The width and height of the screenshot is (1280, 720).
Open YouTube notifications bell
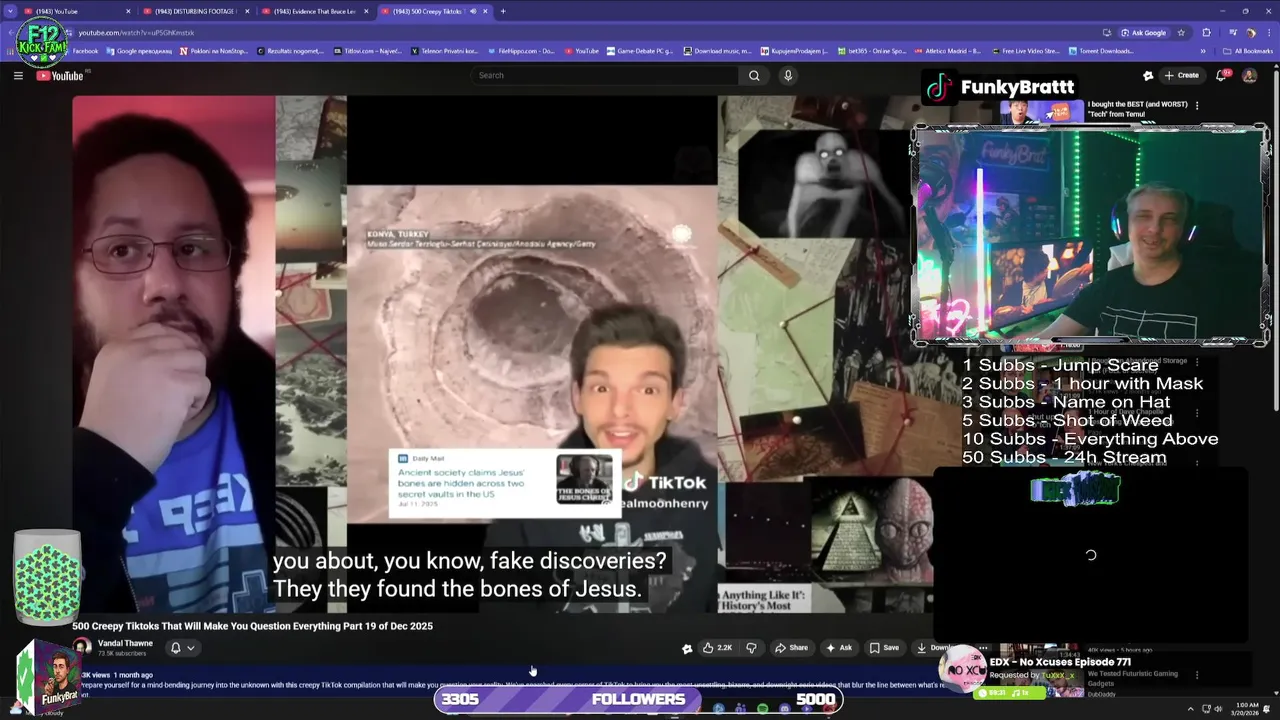tap(1222, 75)
